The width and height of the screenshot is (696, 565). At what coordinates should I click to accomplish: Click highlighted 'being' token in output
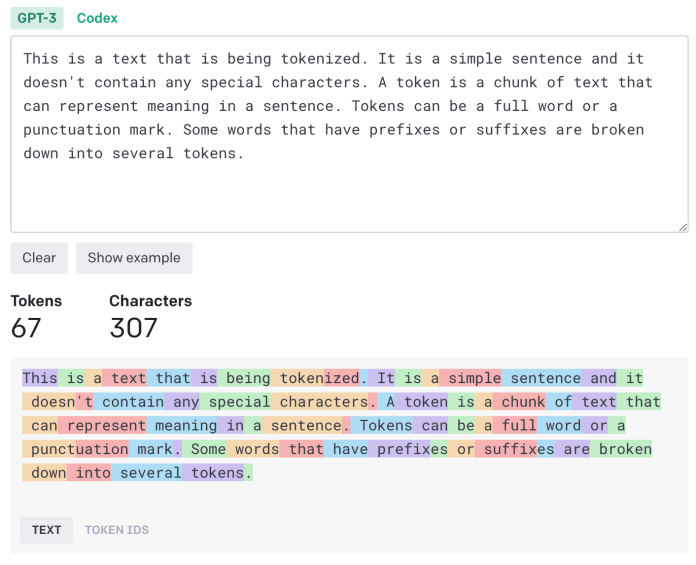pyautogui.click(x=246, y=378)
